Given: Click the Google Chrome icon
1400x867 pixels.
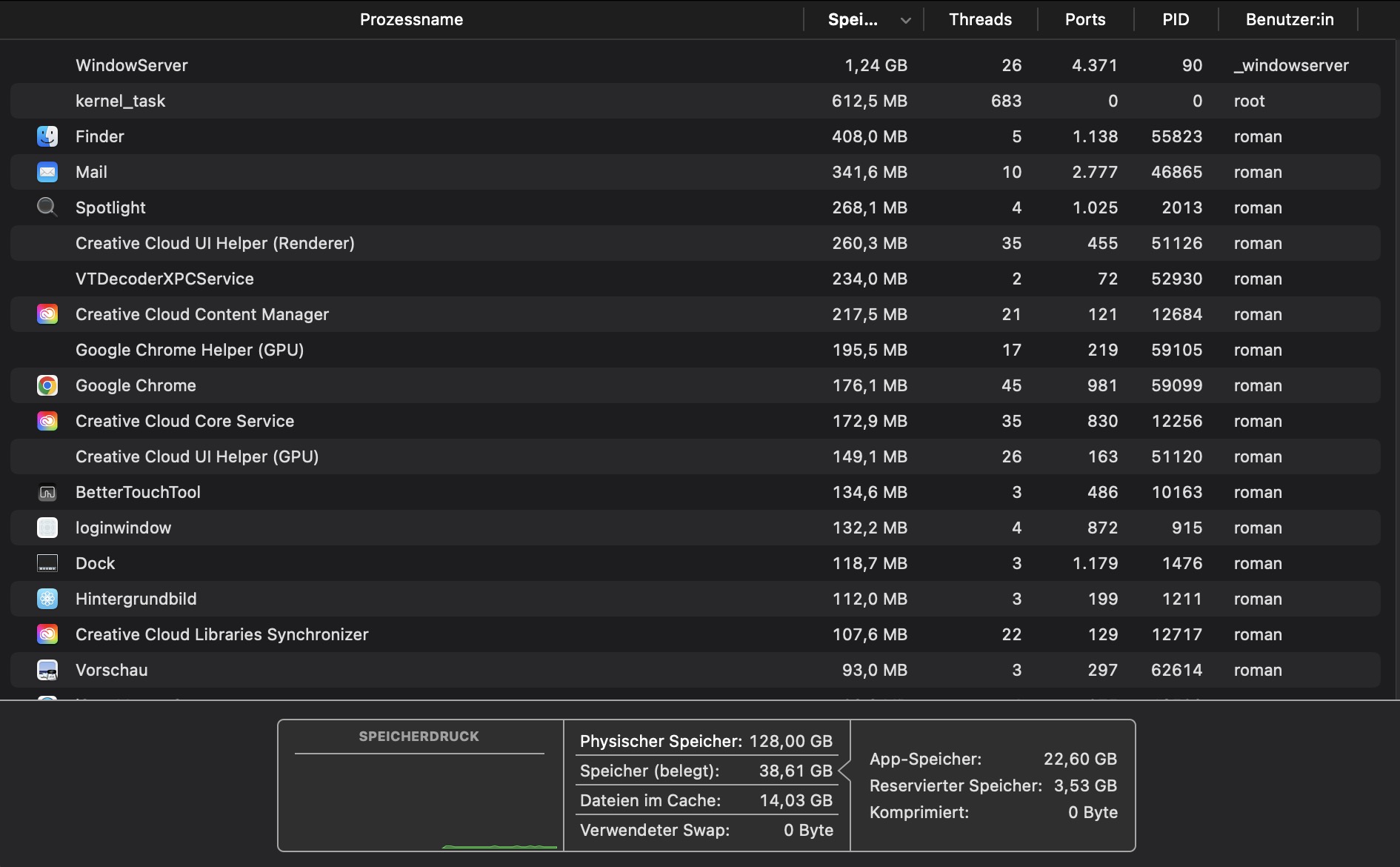Looking at the screenshot, I should (47, 385).
